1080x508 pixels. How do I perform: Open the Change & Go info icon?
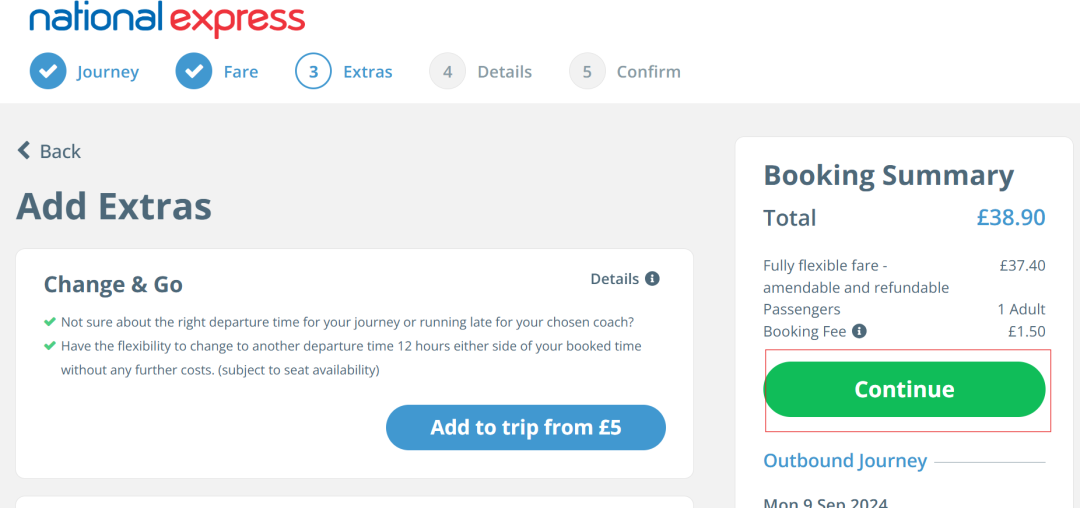(652, 279)
